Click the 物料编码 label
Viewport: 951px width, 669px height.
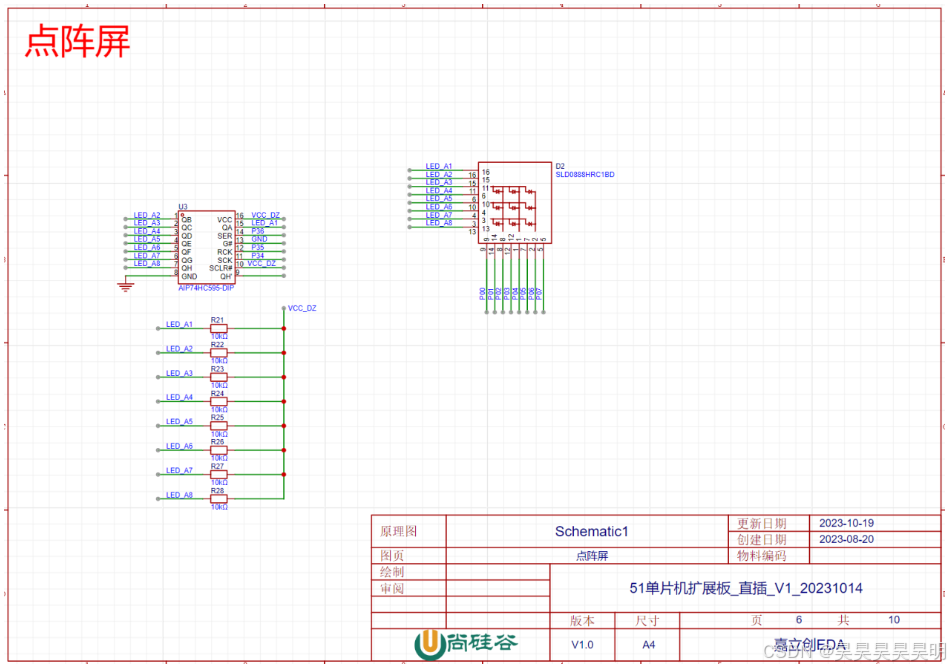click(x=762, y=556)
